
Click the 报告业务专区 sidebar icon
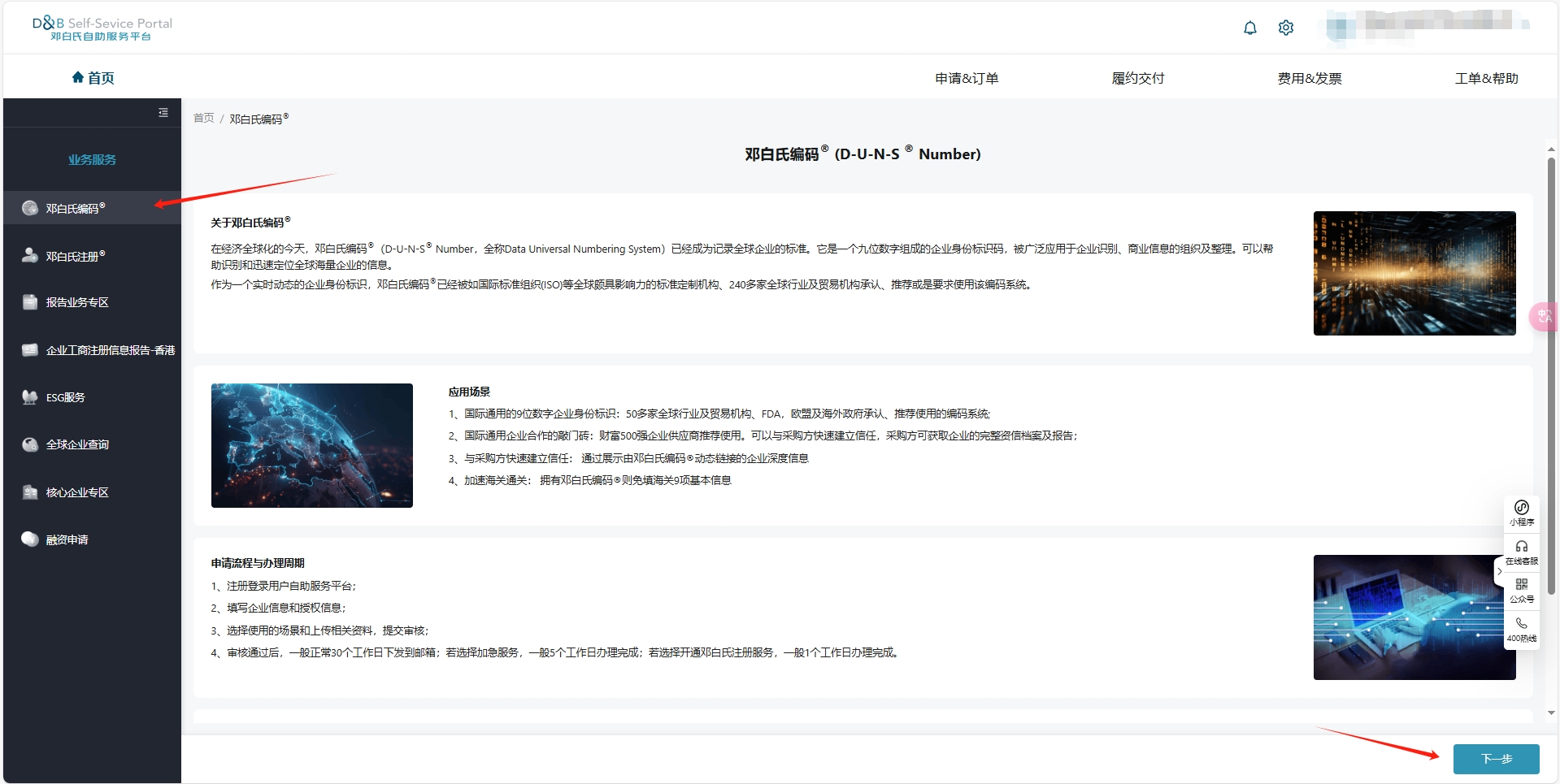point(30,302)
